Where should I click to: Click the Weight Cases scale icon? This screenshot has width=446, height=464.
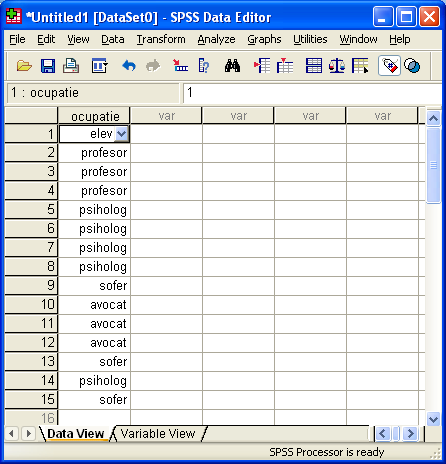click(337, 66)
